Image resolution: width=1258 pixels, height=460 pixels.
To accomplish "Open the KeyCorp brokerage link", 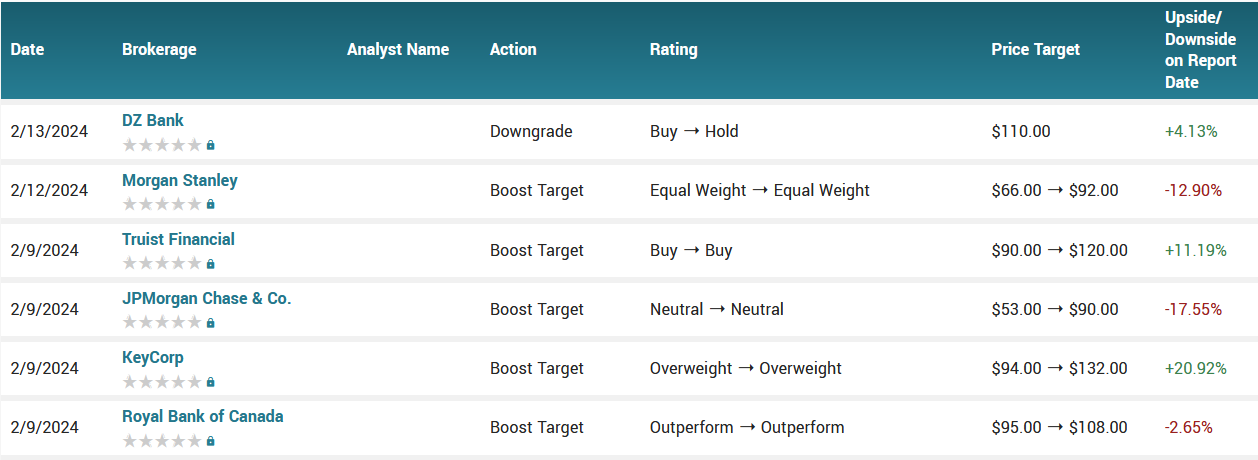I will [x=153, y=357].
